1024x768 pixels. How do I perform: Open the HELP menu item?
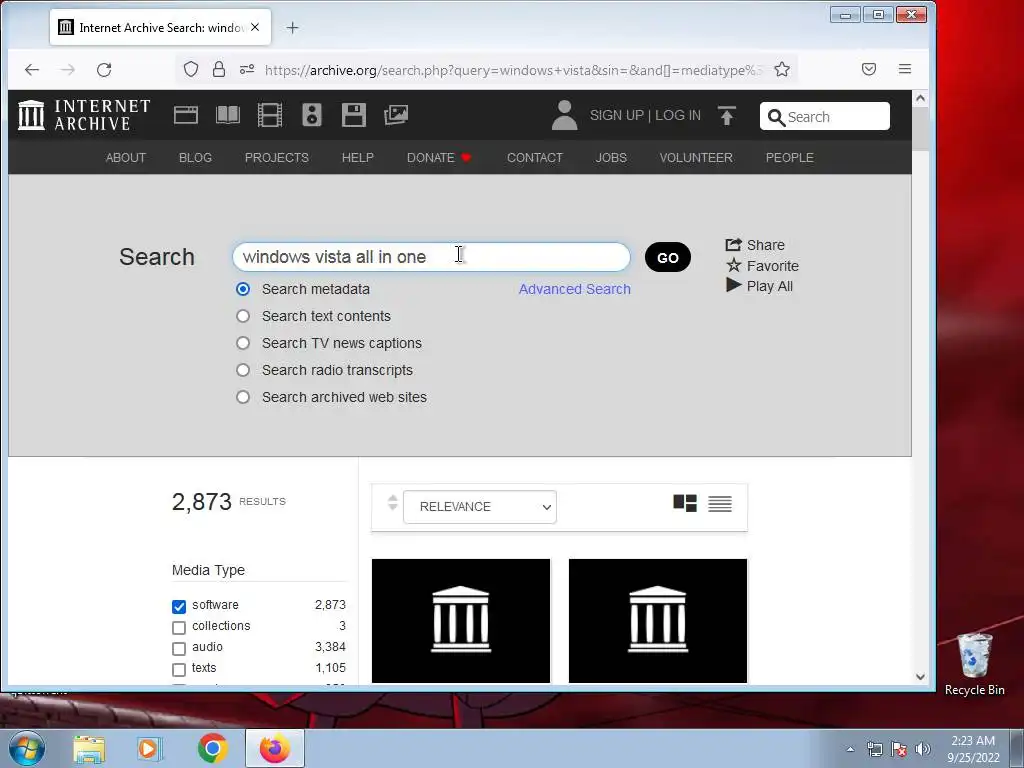[x=358, y=157]
